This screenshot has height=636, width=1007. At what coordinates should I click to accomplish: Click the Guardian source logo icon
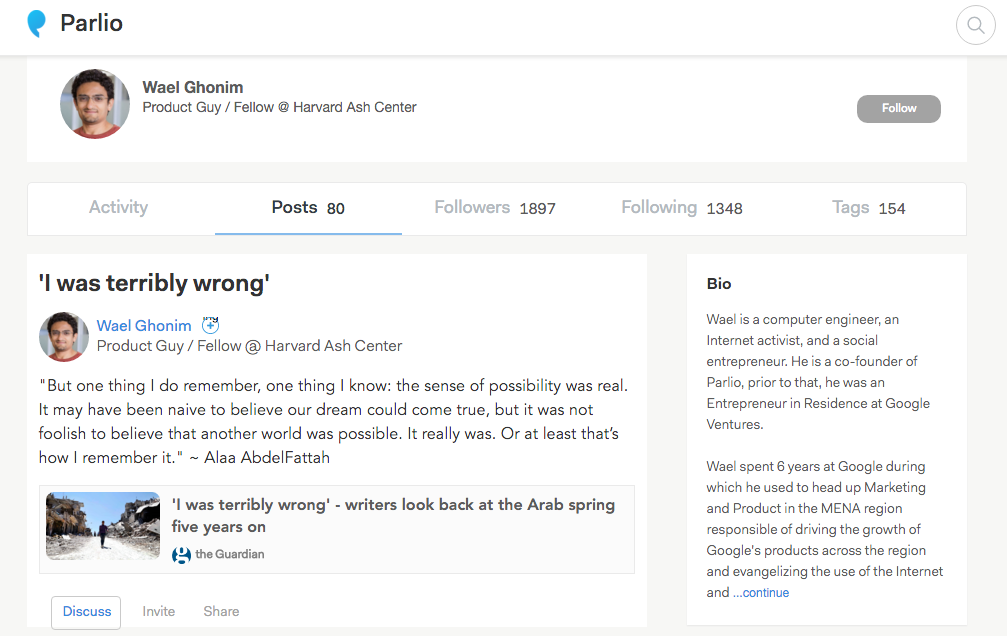pos(181,555)
